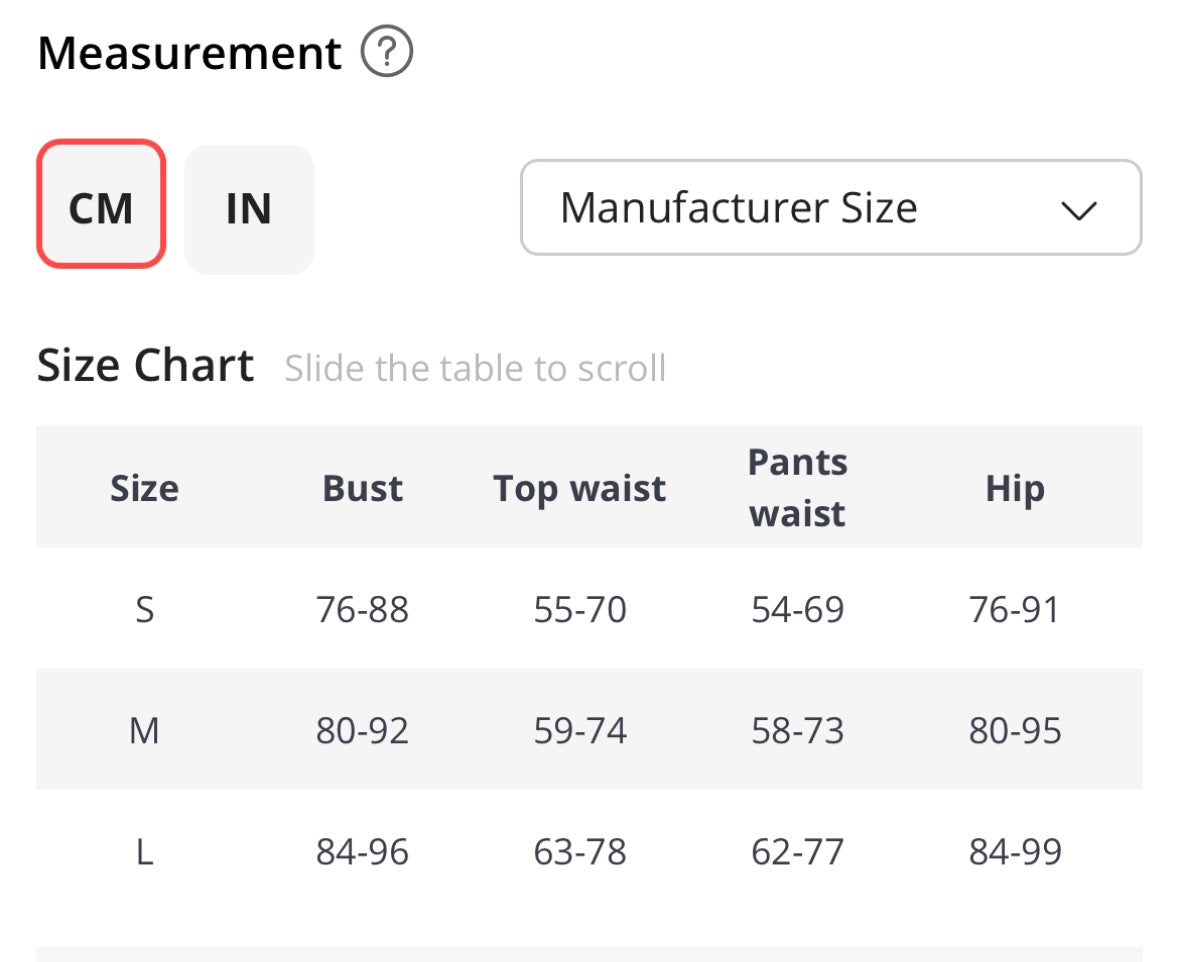Click the Size Chart heading
The height and width of the screenshot is (962, 1179).
click(x=145, y=366)
